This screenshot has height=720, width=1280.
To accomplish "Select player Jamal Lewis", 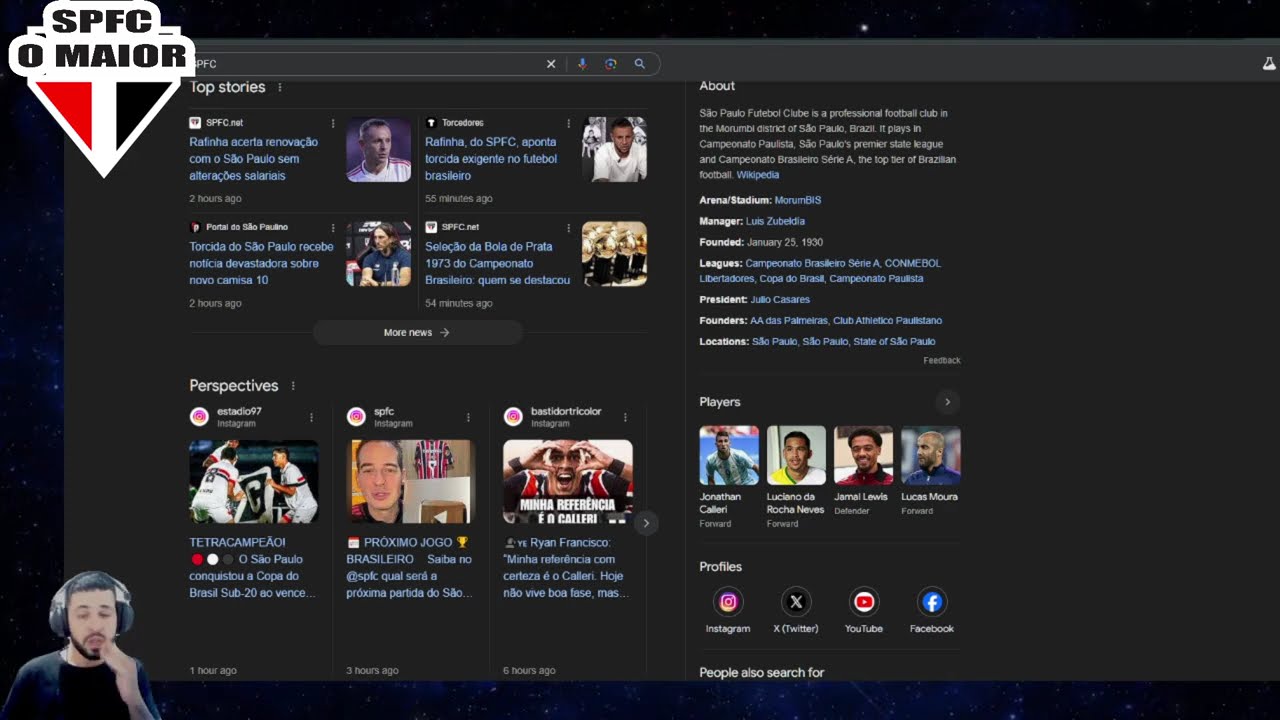I will click(863, 471).
